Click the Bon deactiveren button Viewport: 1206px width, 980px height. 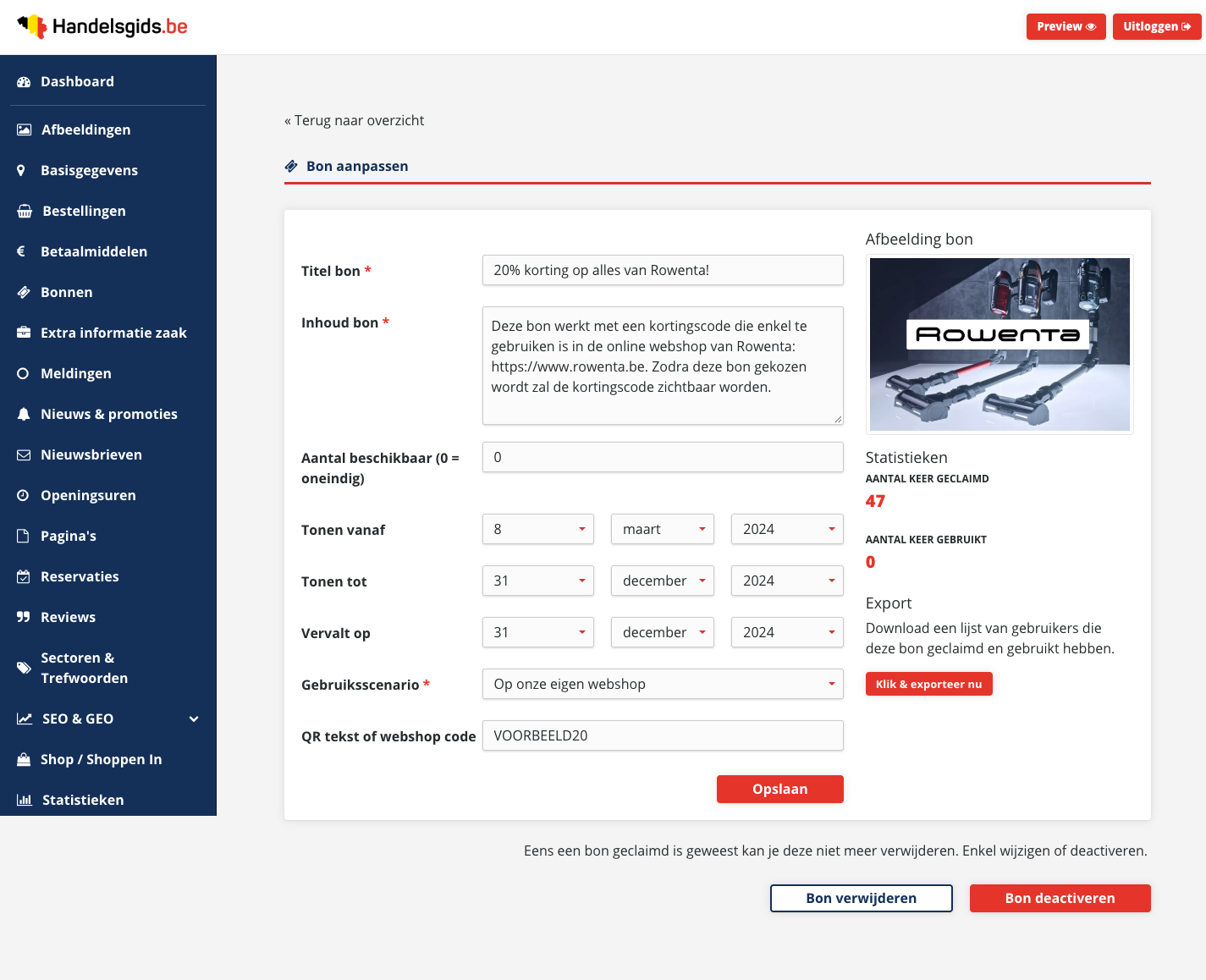click(x=1060, y=898)
